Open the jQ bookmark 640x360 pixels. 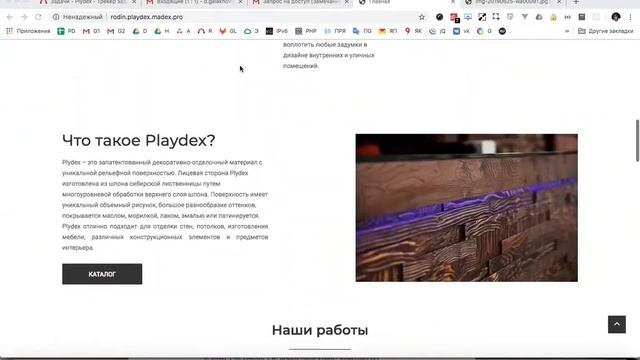[438, 31]
